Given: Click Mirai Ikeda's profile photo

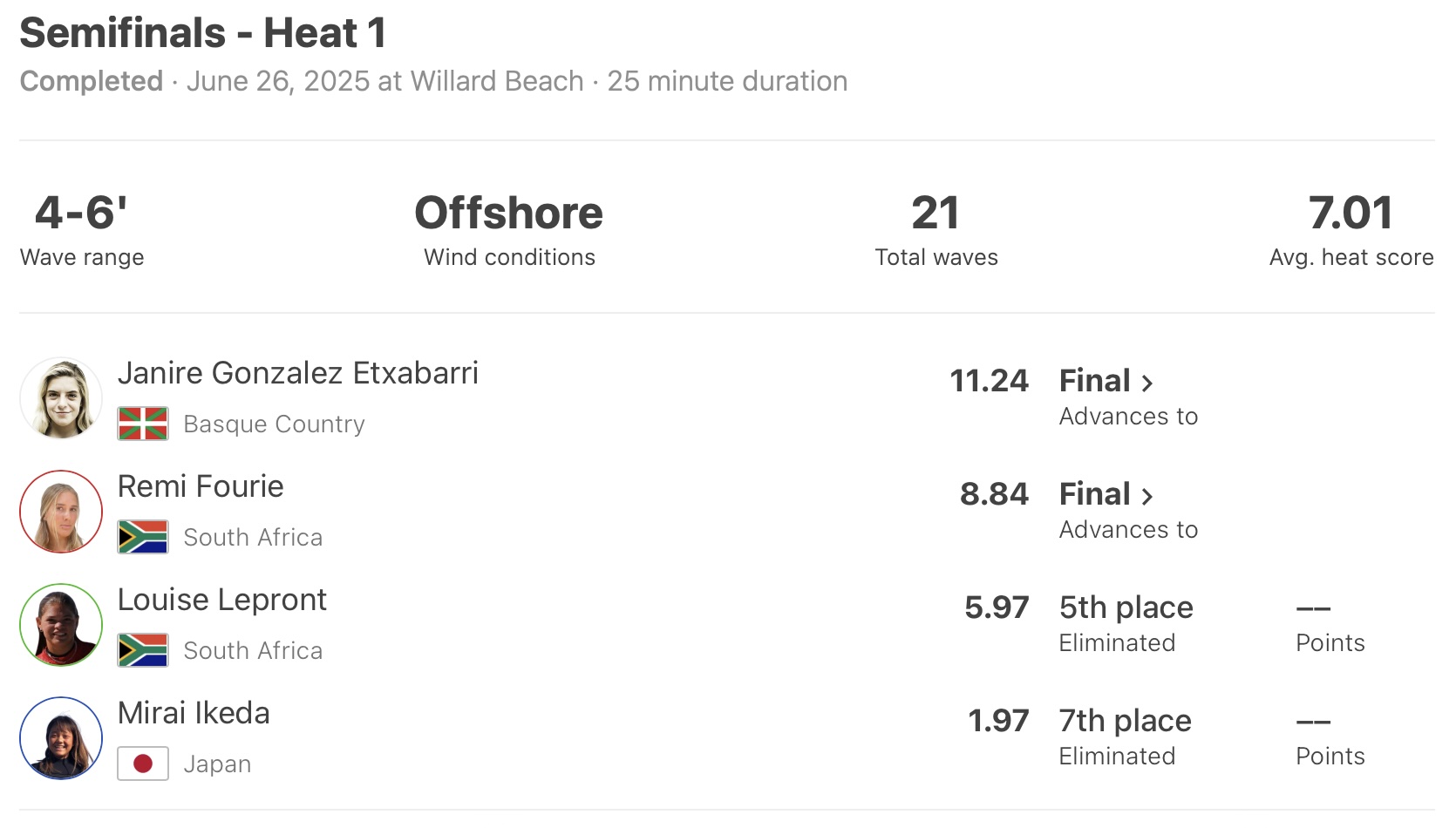Looking at the screenshot, I should tap(61, 738).
